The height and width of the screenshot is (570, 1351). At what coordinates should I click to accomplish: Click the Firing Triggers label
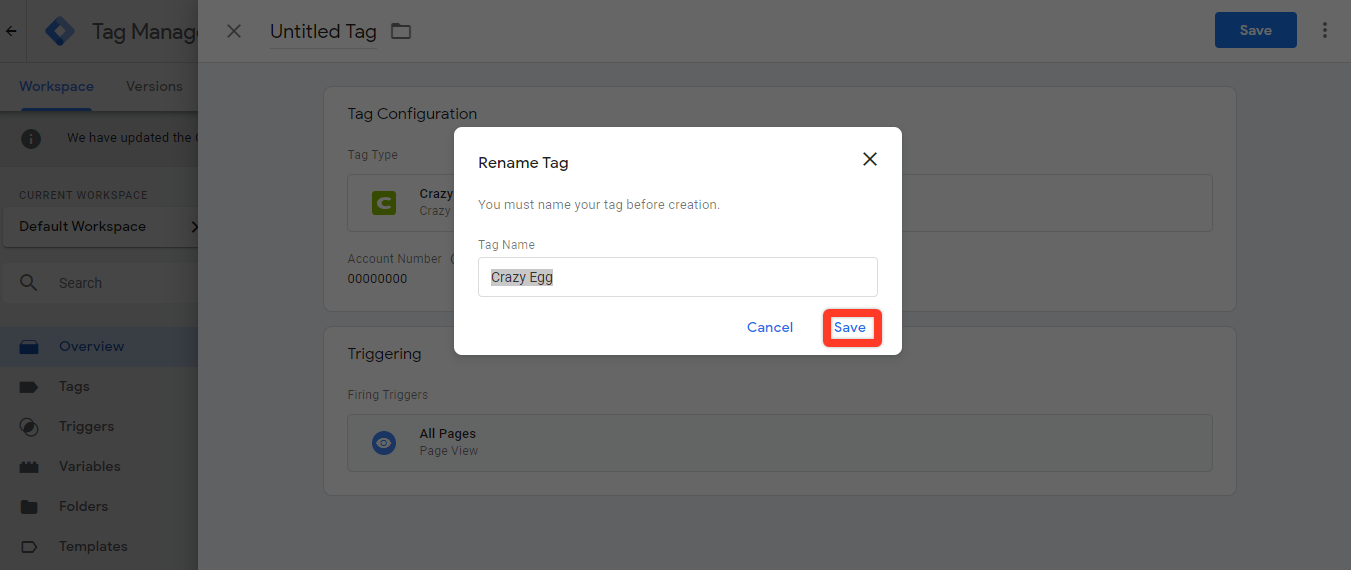[x=387, y=395]
